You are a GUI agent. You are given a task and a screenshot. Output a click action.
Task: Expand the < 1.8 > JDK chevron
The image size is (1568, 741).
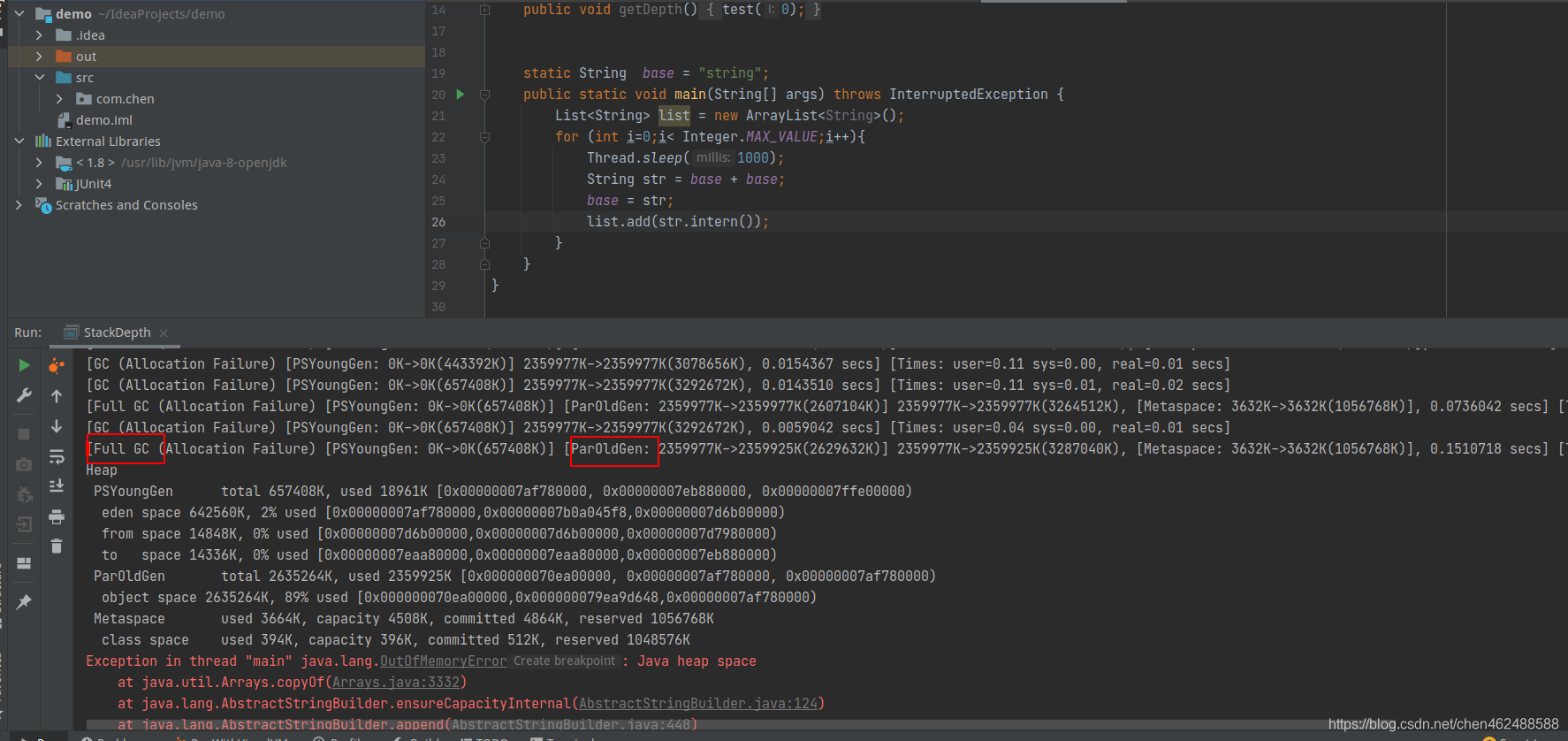point(39,163)
